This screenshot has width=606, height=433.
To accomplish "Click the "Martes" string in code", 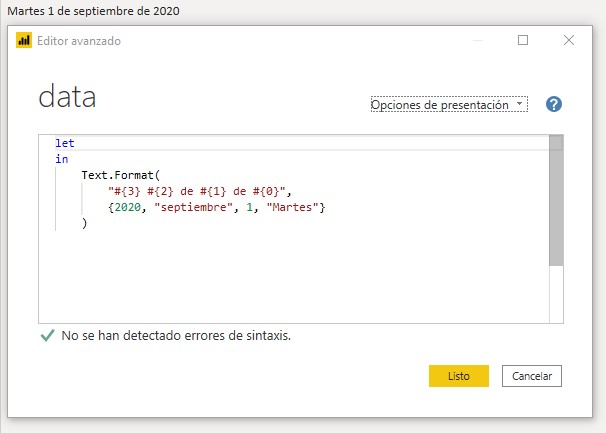I will (x=292, y=207).
